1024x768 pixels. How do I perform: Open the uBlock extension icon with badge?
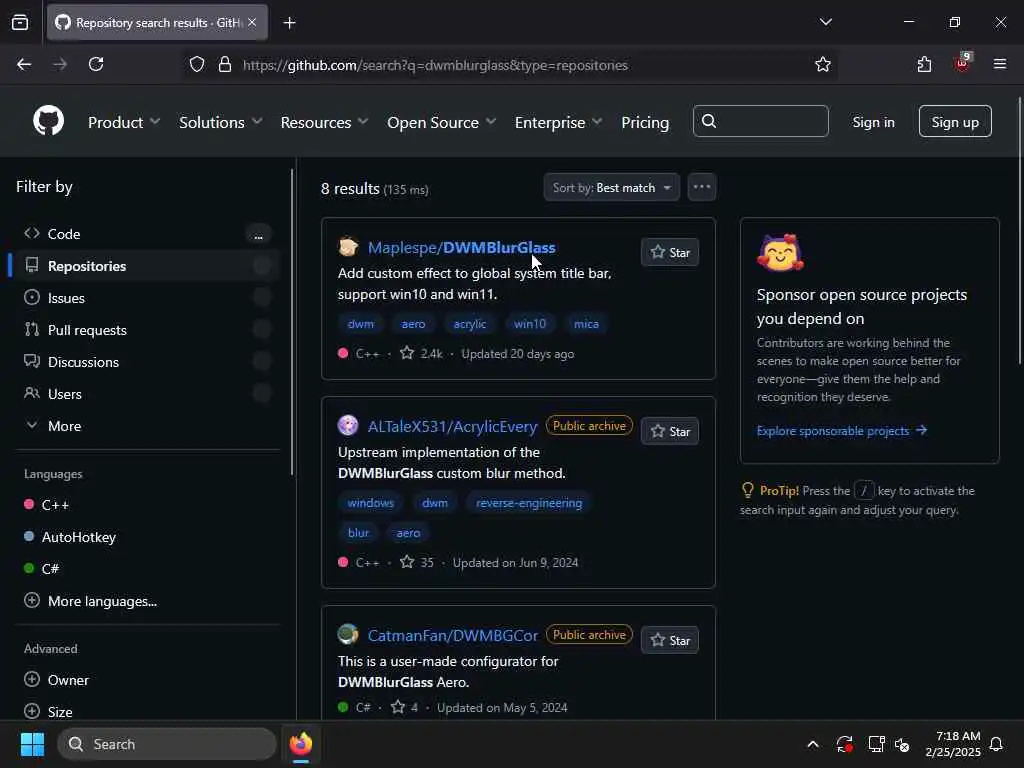(x=963, y=63)
